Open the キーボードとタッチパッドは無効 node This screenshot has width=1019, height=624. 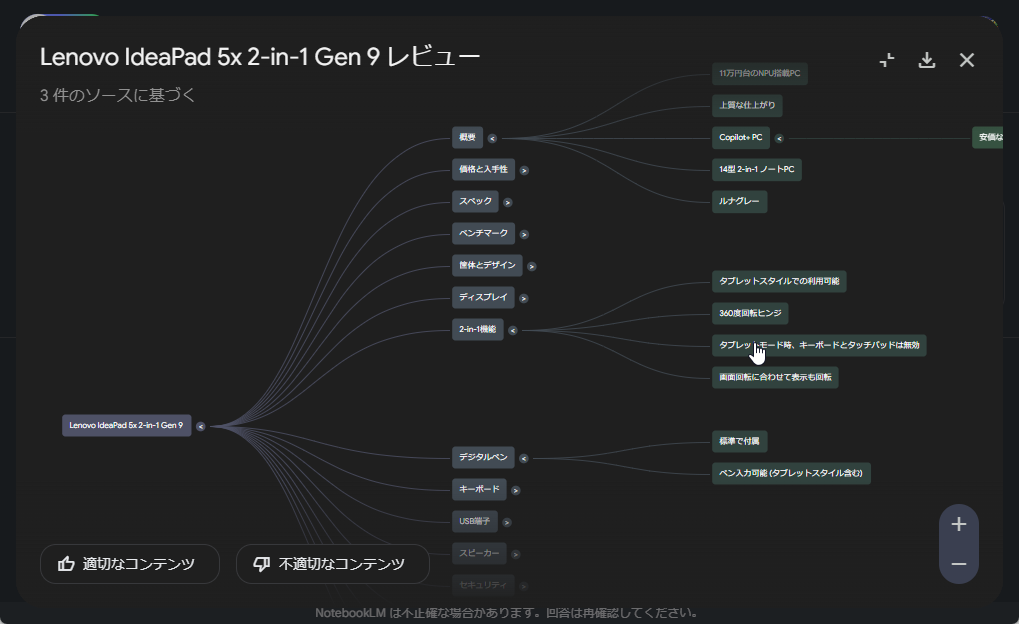pos(819,345)
